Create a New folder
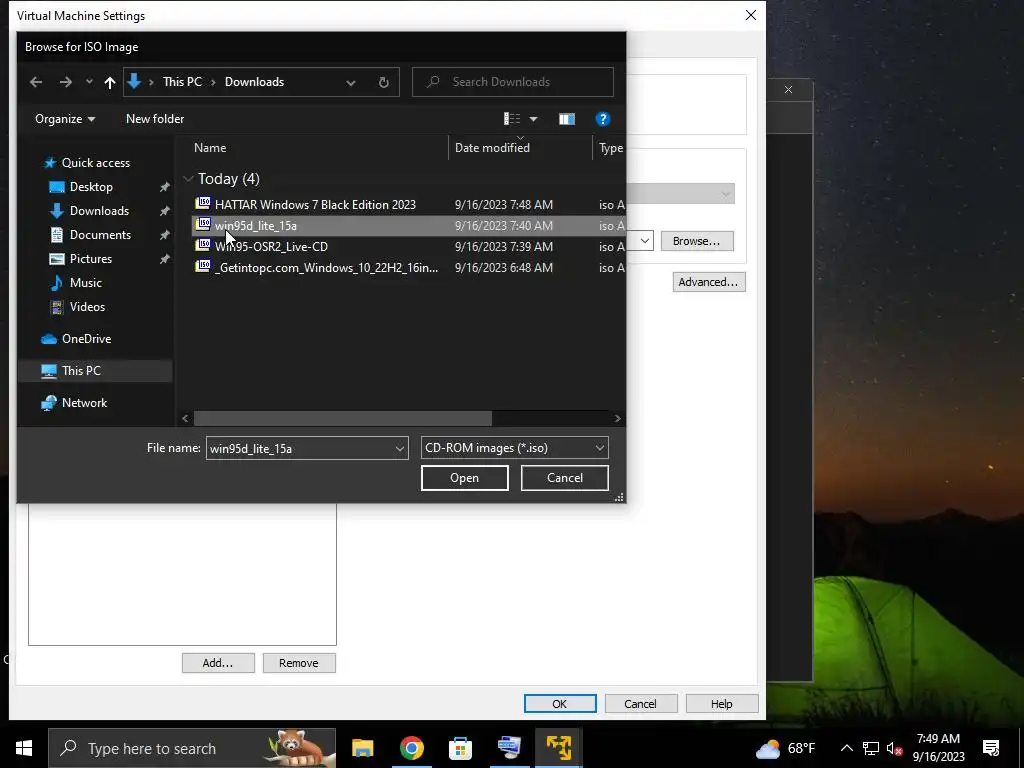 click(155, 119)
